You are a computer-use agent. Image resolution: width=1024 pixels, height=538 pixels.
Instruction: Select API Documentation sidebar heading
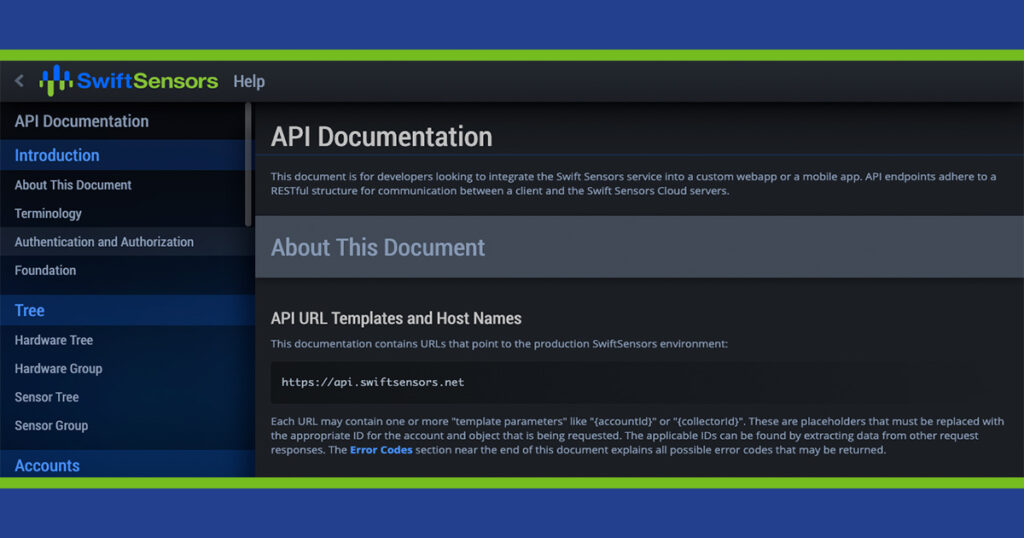coord(82,121)
